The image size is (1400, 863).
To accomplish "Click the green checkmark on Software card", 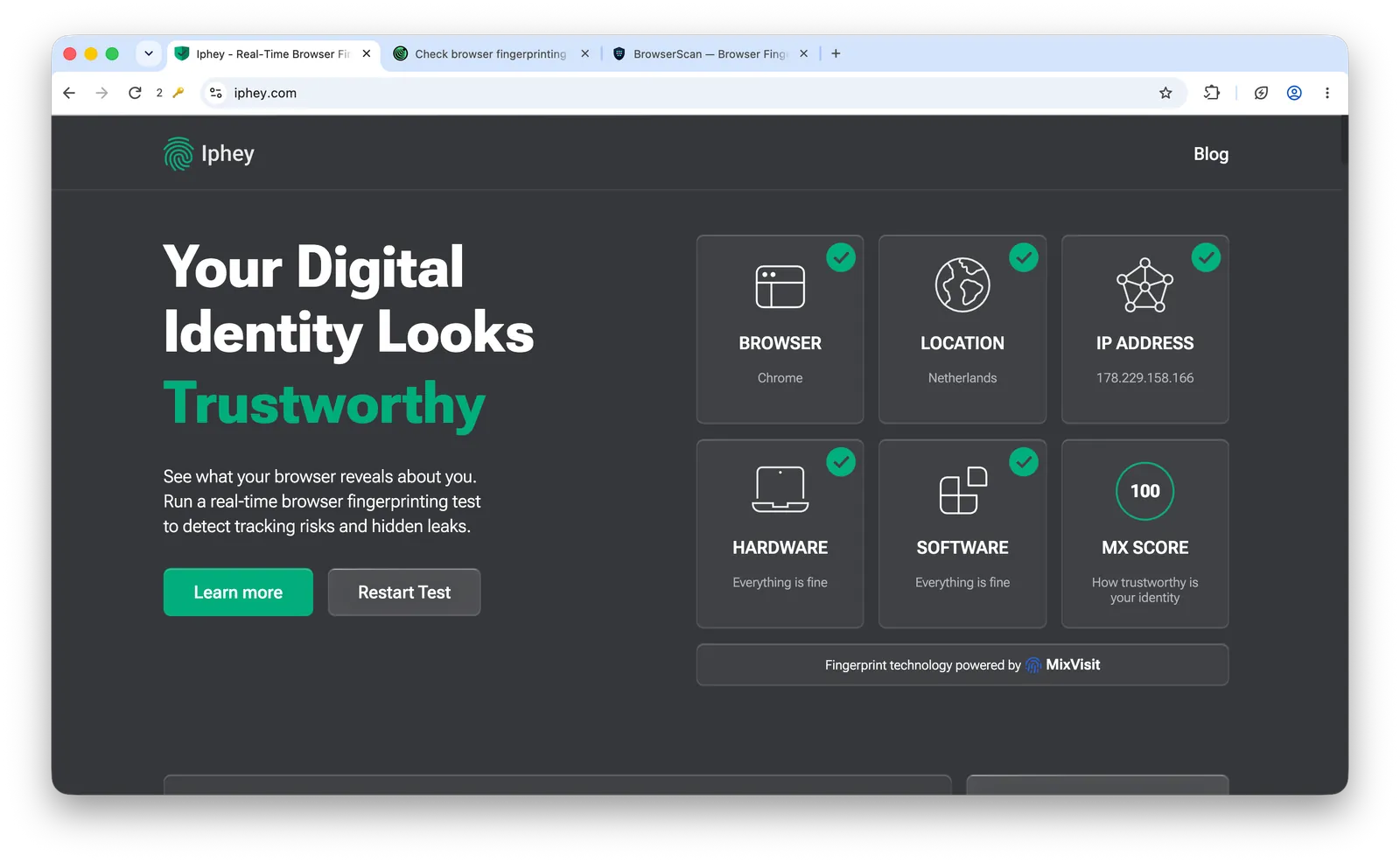I will 1024,461.
